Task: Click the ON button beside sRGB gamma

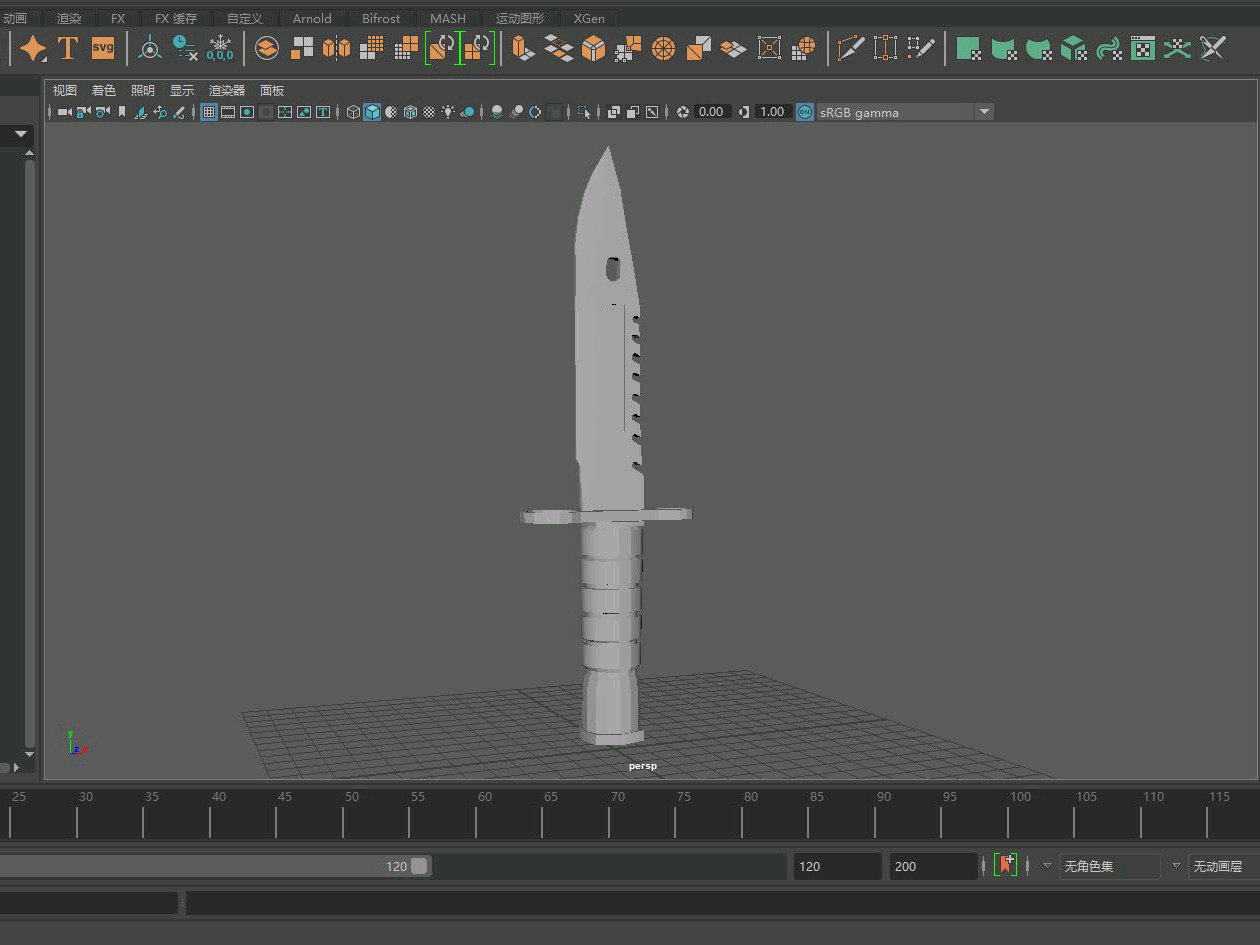Action: pos(804,112)
